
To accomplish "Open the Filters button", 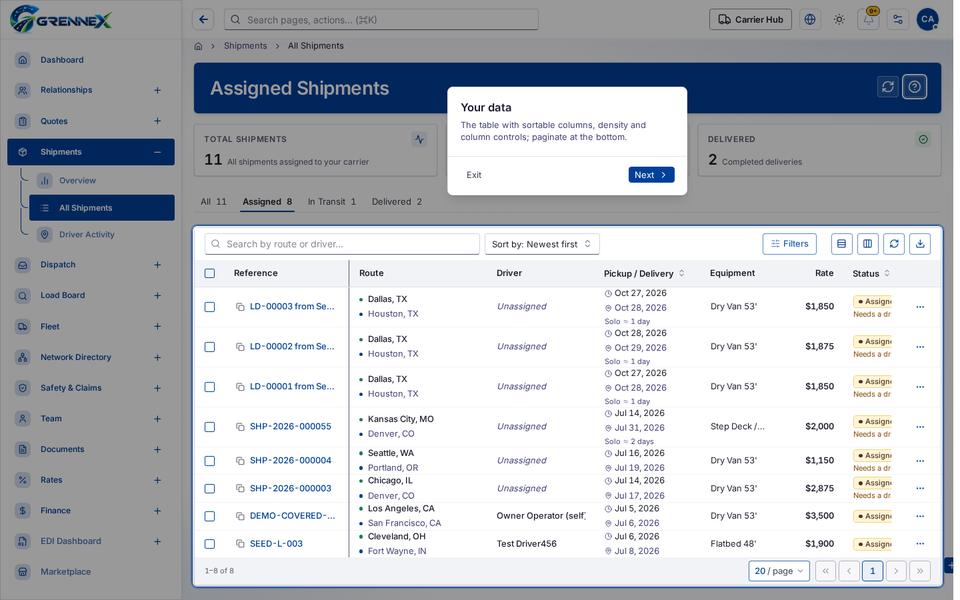I will [789, 244].
